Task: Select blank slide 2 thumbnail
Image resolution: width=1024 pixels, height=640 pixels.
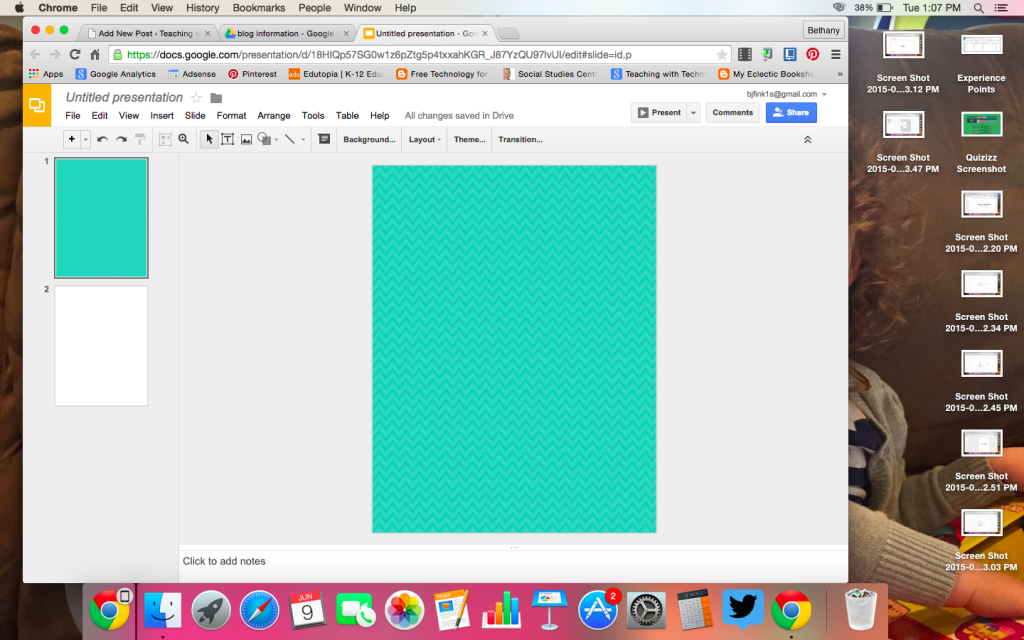Action: 101,345
